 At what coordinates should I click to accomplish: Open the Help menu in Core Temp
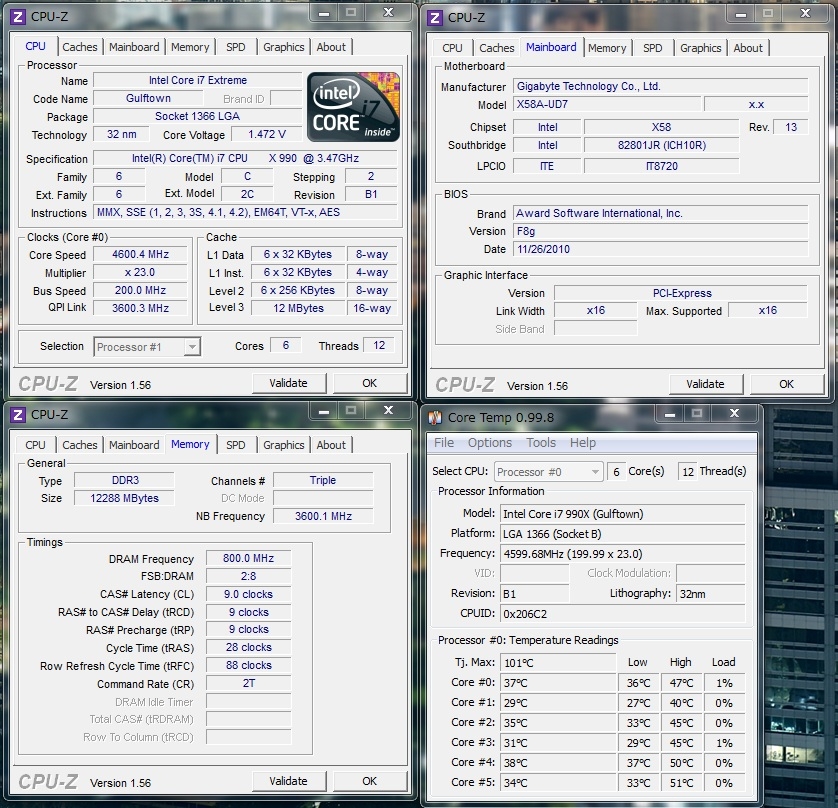583,443
